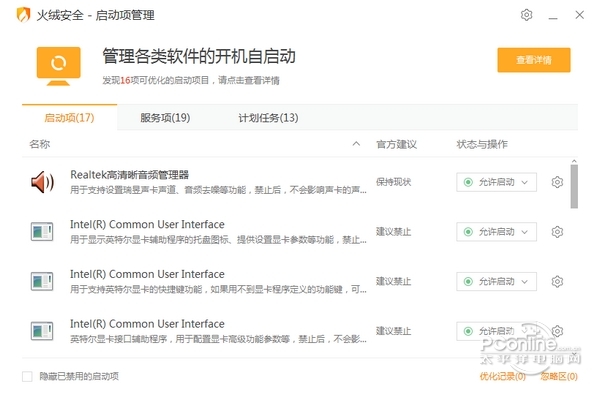The height and width of the screenshot is (395, 600).
Task: Open gear for Intel item about 快捷键功能
Action: pos(557,282)
